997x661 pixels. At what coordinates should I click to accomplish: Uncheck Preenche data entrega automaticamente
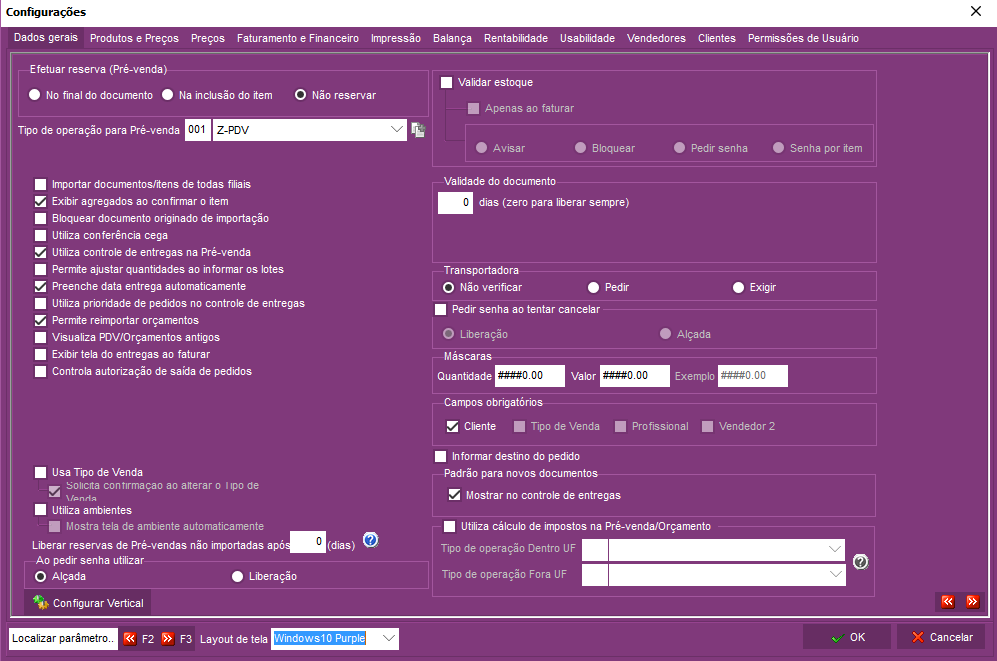tap(41, 287)
